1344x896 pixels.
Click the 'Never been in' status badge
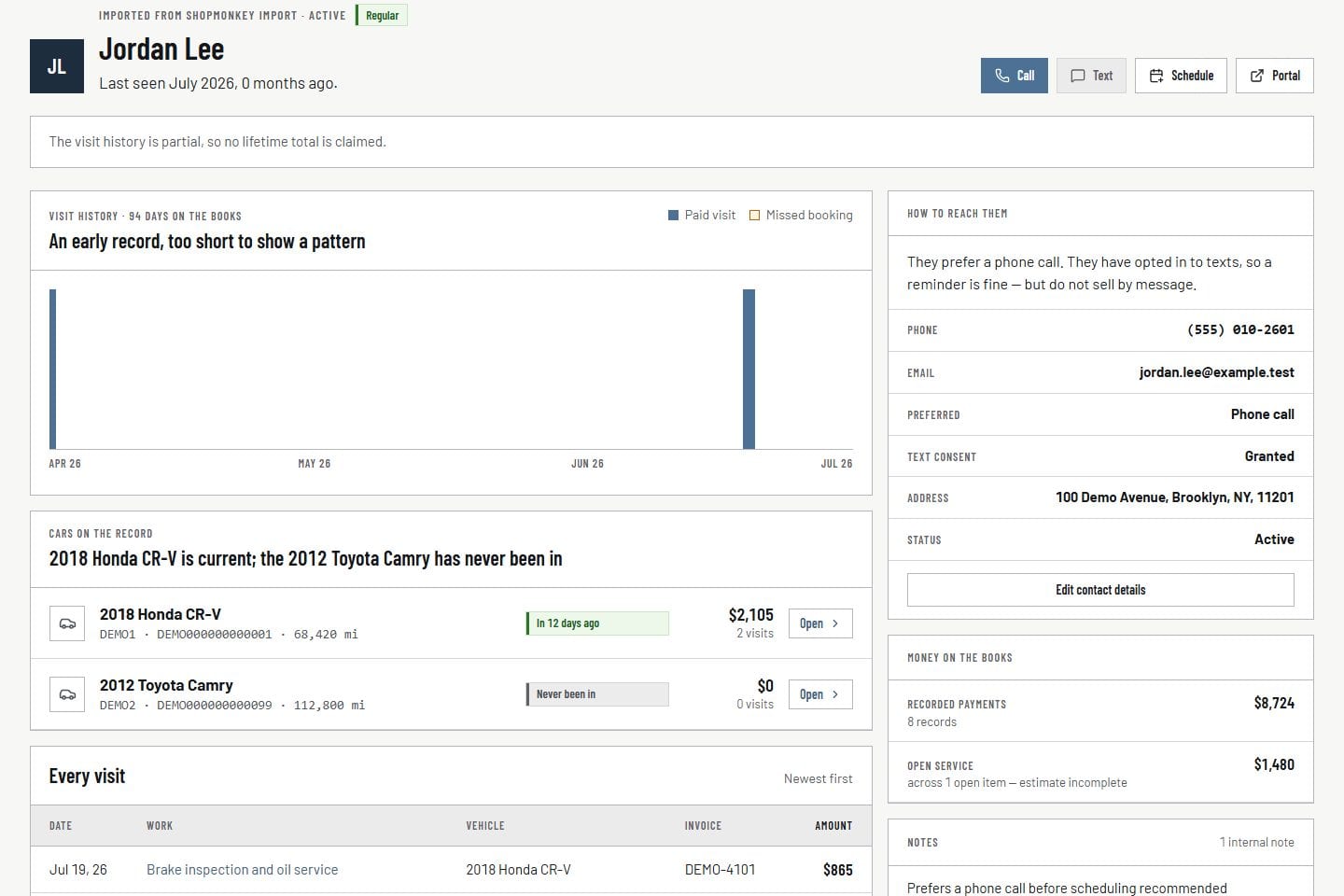pyautogui.click(x=597, y=694)
